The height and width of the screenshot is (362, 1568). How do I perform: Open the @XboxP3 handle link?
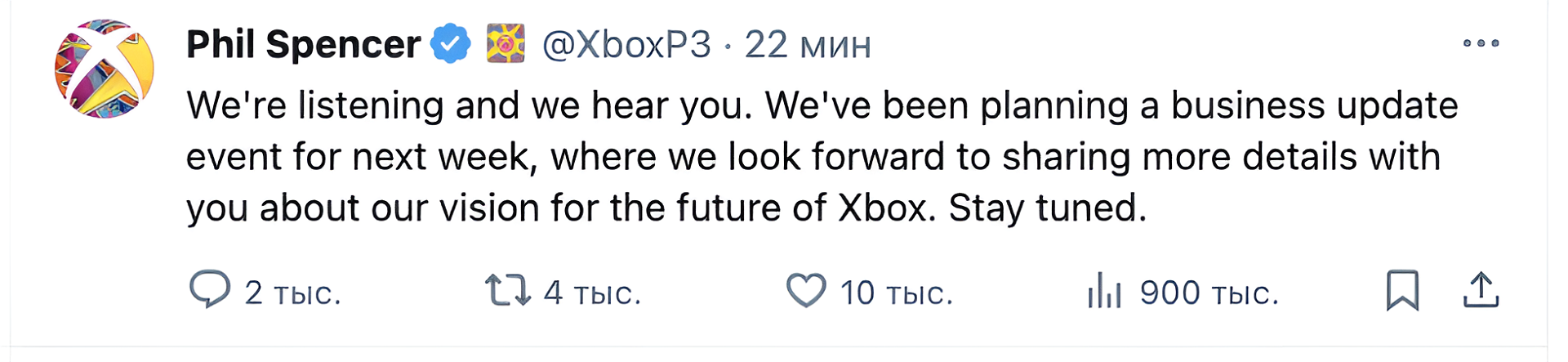pyautogui.click(x=626, y=44)
